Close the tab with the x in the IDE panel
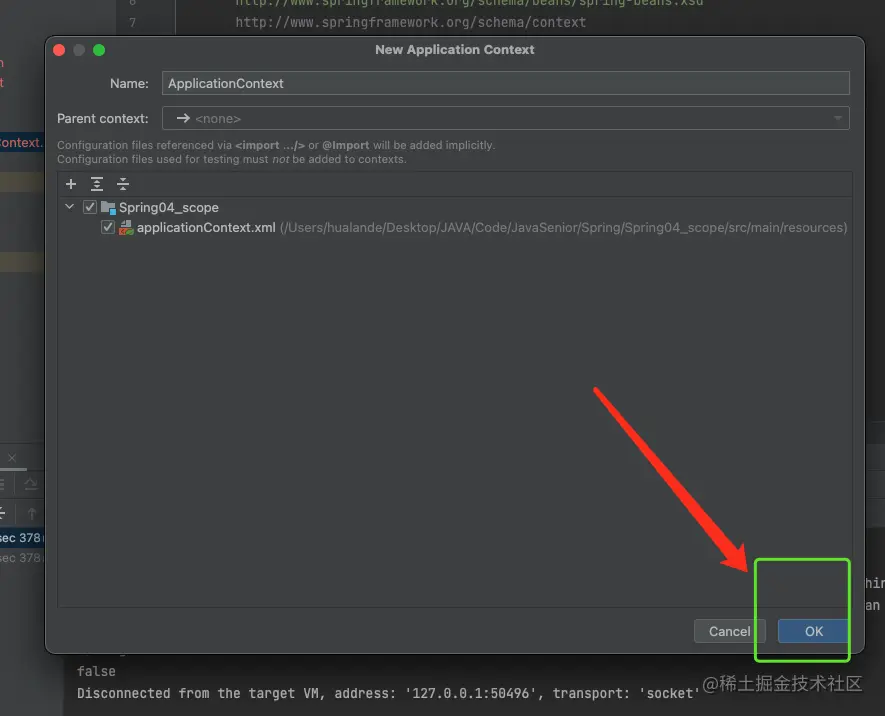 tap(12, 458)
